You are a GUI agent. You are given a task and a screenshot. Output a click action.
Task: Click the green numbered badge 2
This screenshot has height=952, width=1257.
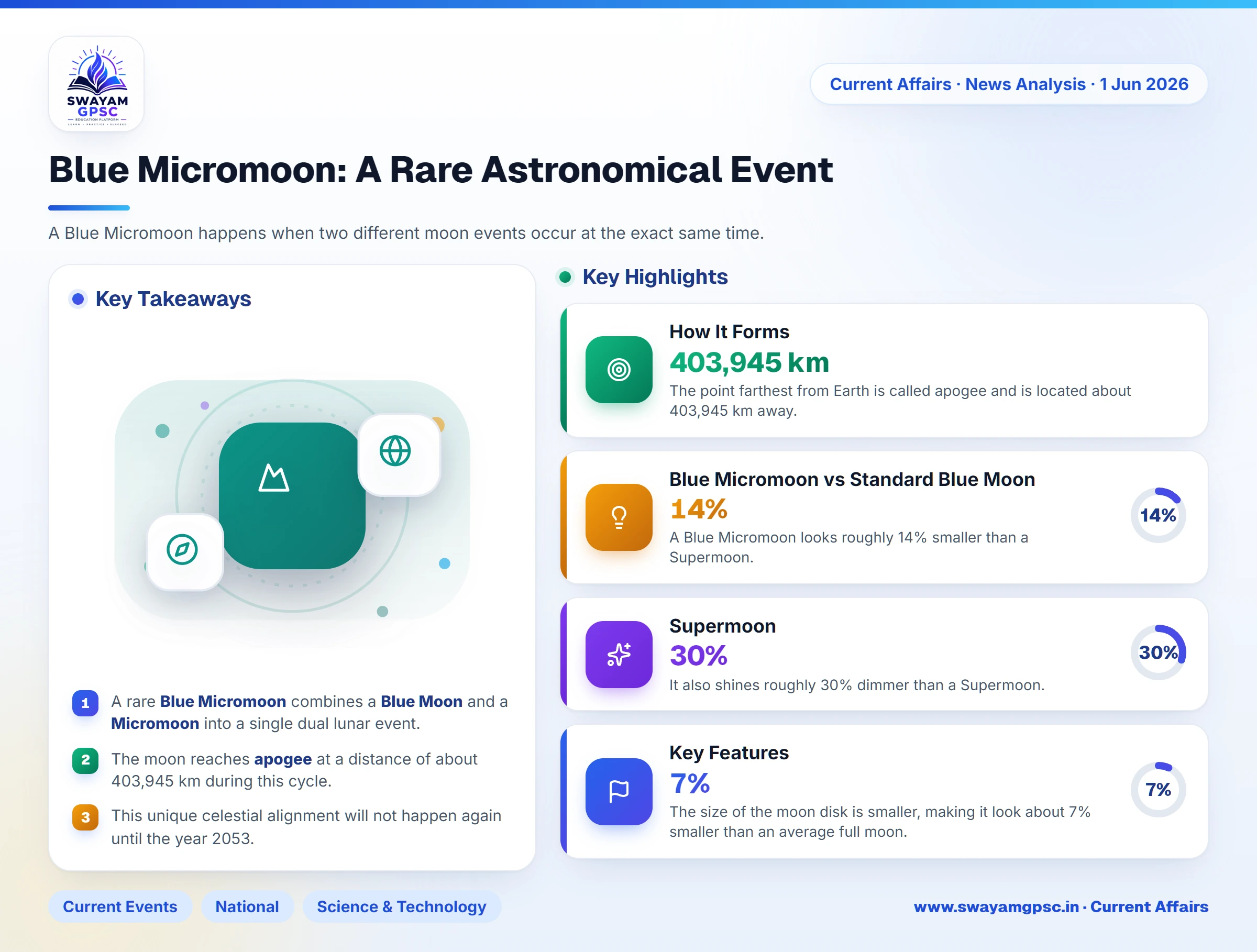click(x=85, y=760)
